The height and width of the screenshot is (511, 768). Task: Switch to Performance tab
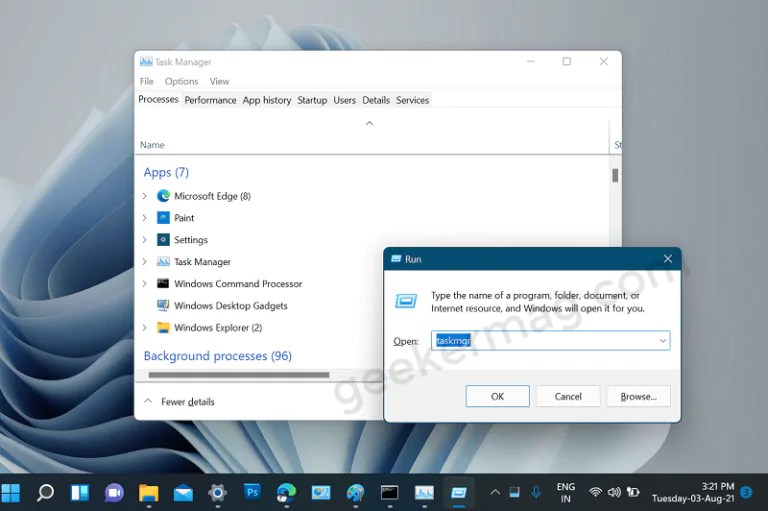[210, 100]
